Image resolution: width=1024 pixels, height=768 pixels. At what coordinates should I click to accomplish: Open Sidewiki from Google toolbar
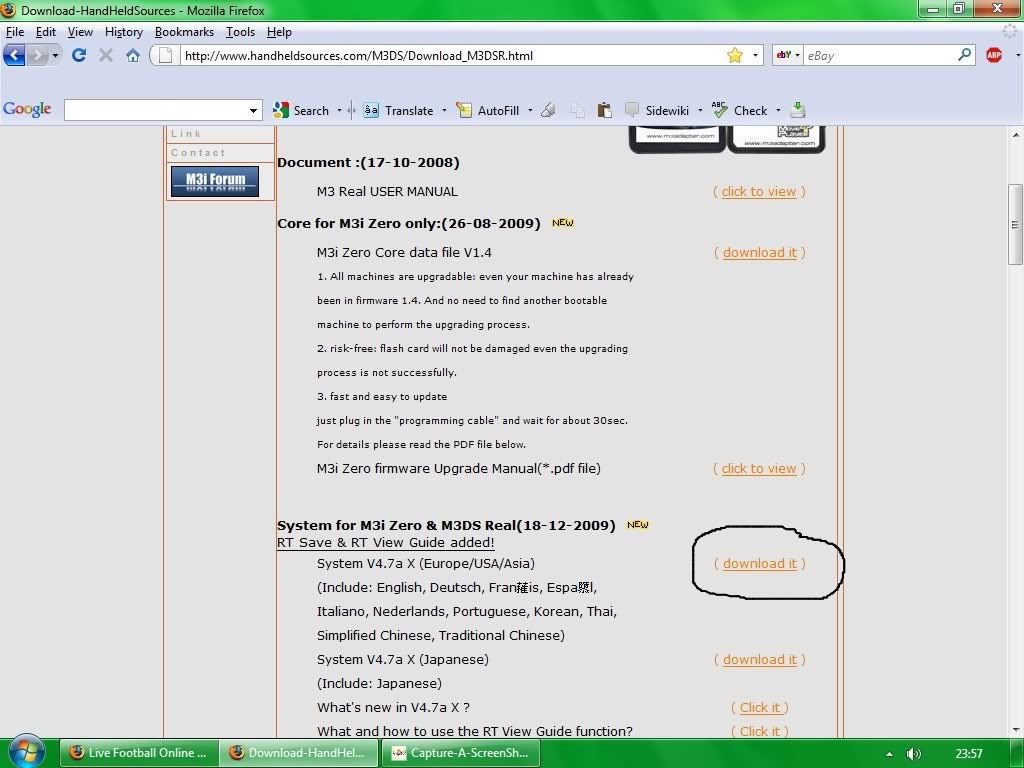(x=658, y=110)
